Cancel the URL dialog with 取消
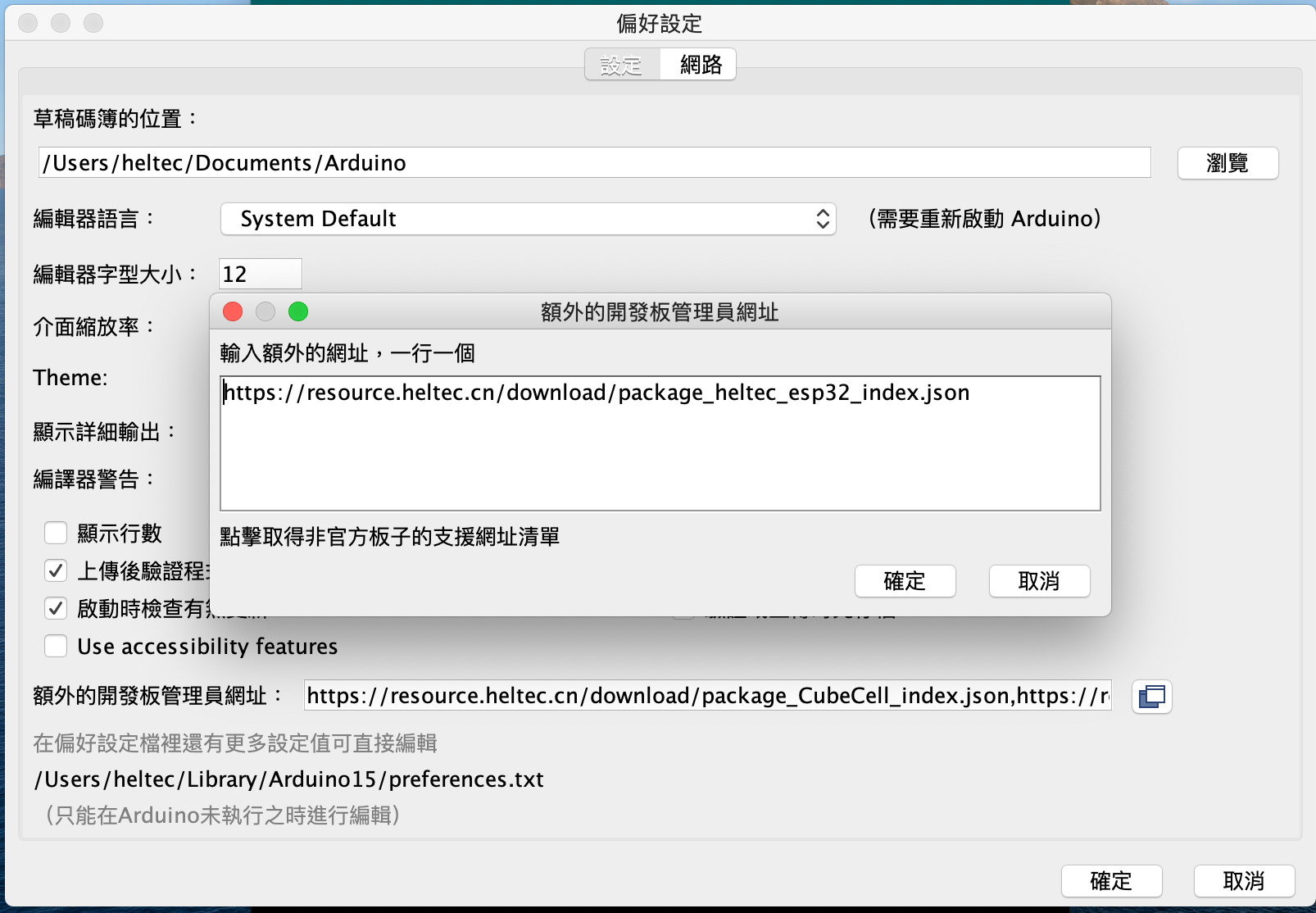The height and width of the screenshot is (913, 1316). pyautogui.click(x=1039, y=581)
